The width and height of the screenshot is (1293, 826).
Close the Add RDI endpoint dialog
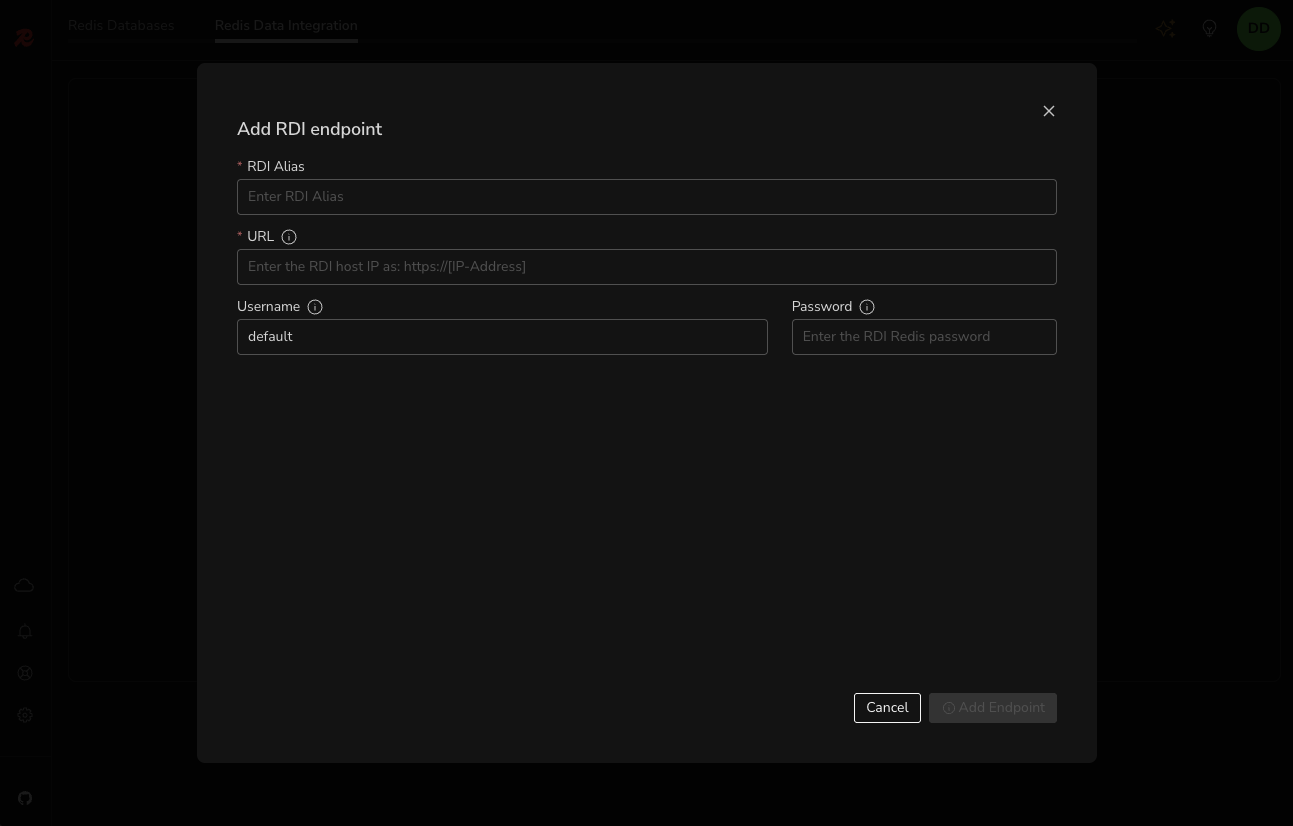coord(1049,111)
